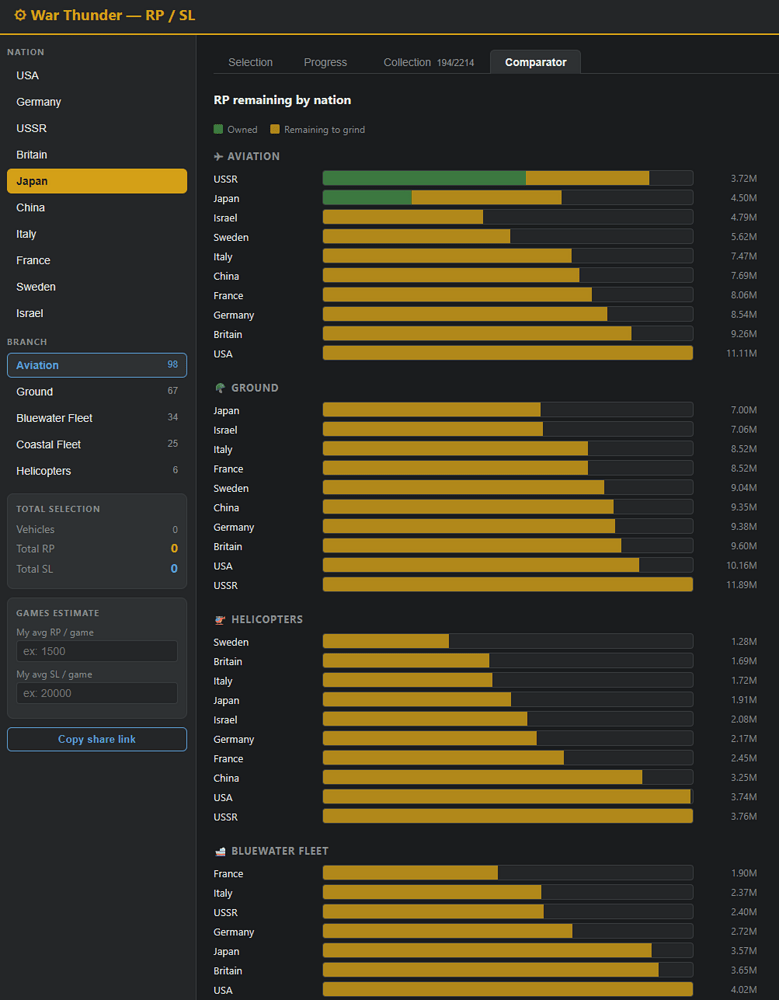Screen dimensions: 779x1000
Task: Click the helicopter icon beside HELICOPTERS heading
Action: [220, 619]
